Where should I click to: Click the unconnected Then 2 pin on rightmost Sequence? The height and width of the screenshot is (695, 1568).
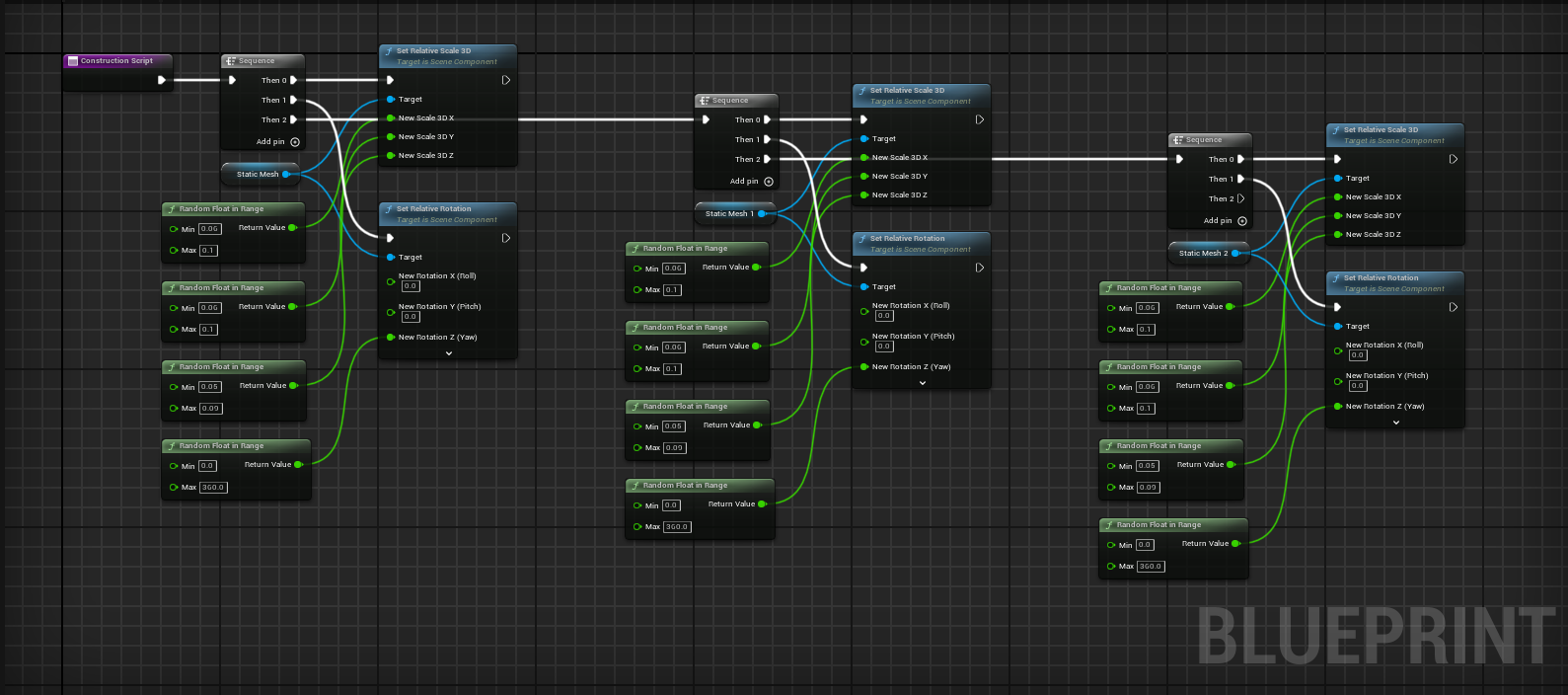click(x=1240, y=198)
